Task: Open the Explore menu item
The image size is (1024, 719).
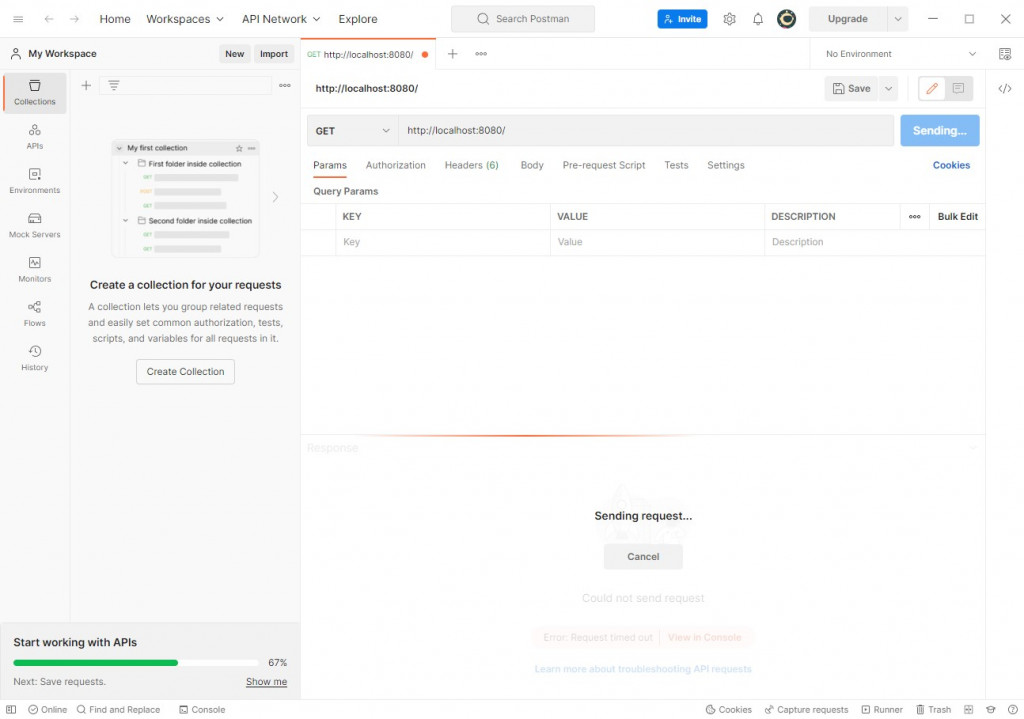Action: [x=358, y=19]
